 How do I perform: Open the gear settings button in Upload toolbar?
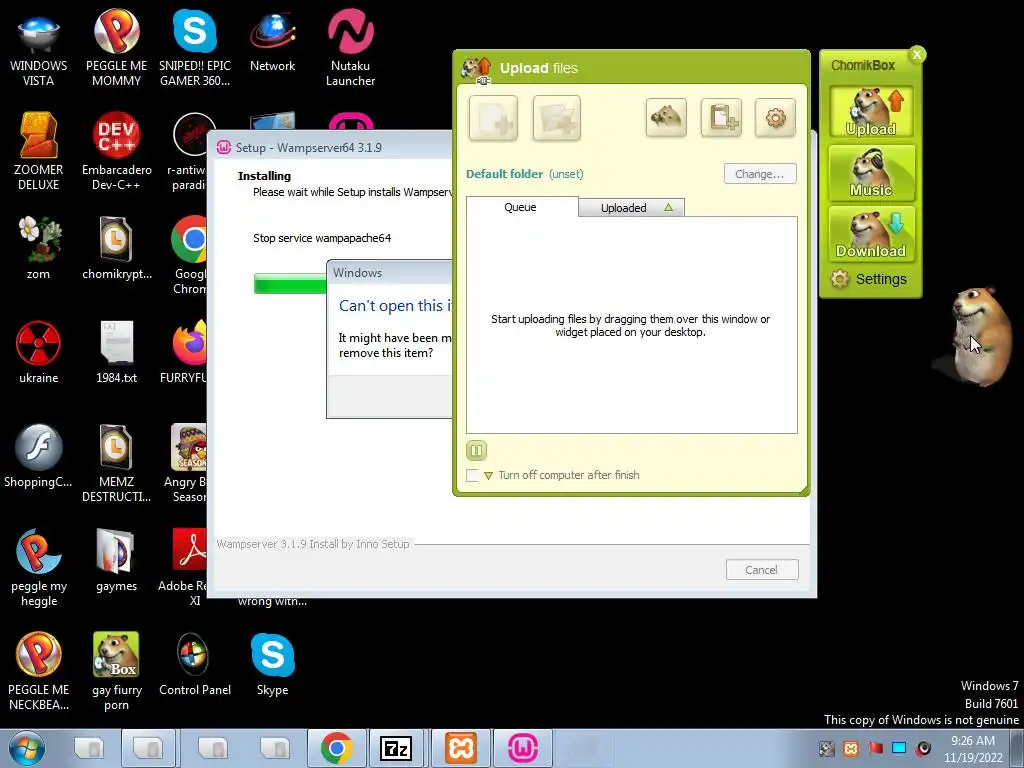775,118
